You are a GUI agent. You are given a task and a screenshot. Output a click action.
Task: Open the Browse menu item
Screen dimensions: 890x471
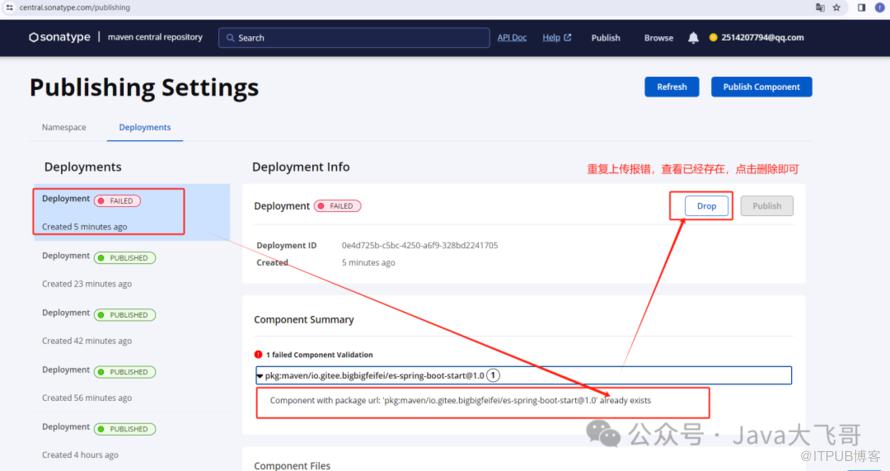(658, 37)
